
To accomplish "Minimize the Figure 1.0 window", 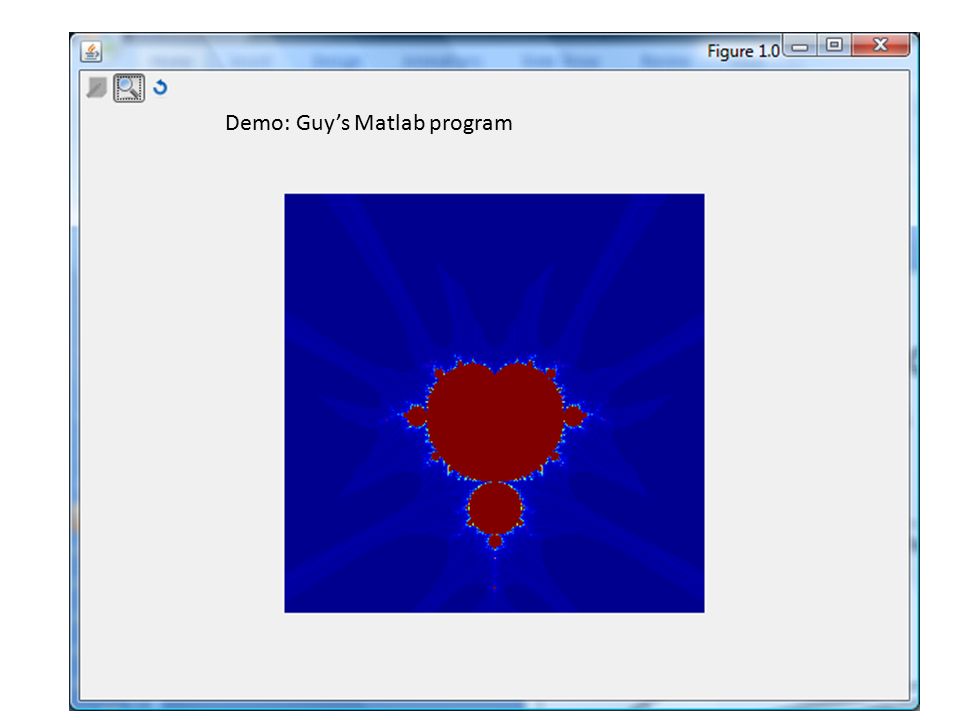I will (800, 46).
